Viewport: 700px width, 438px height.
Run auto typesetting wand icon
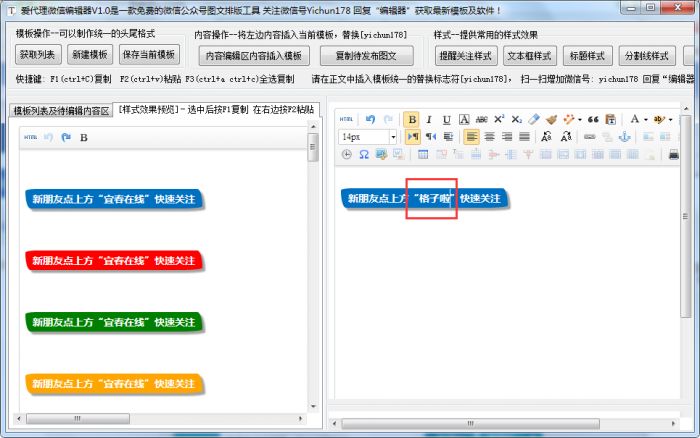[569, 119]
